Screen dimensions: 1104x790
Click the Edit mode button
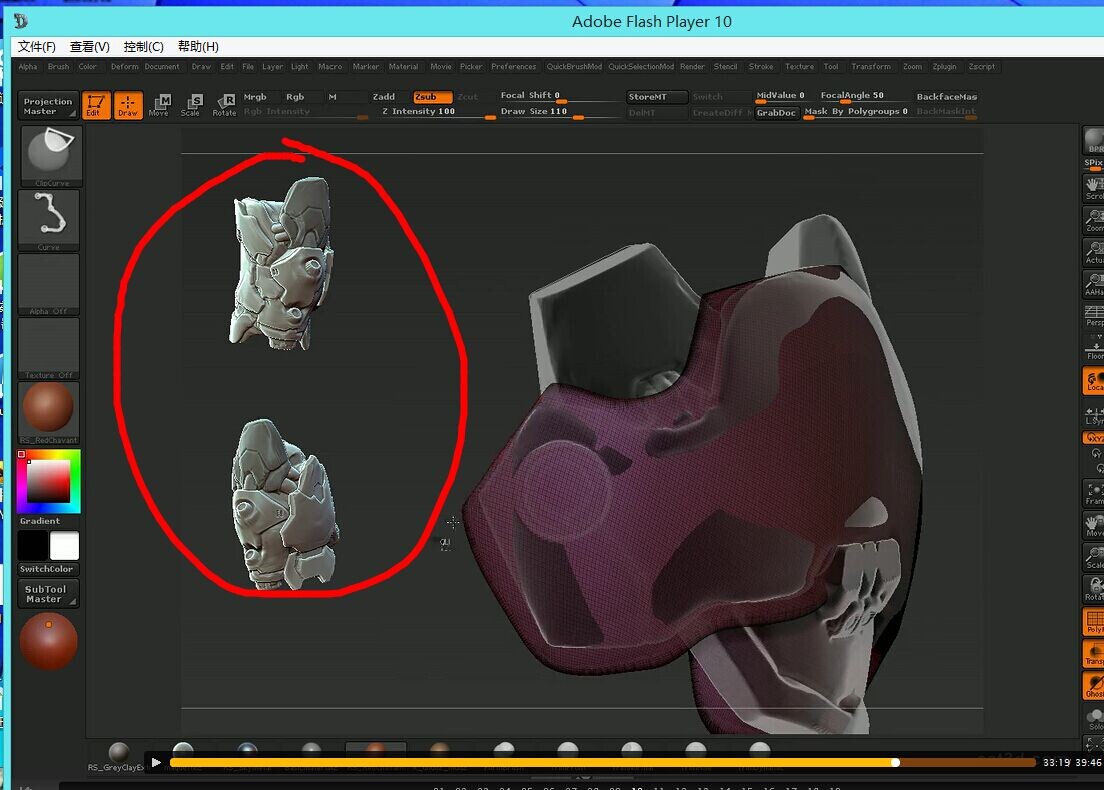pos(96,105)
